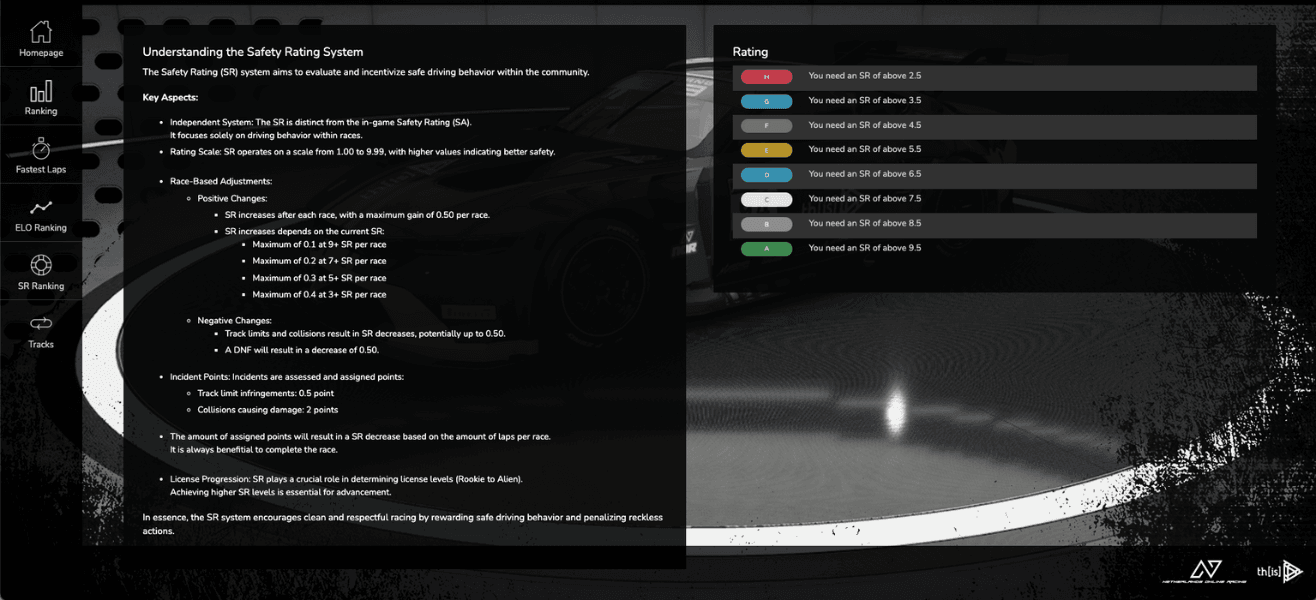Click the blue D rating badge
This screenshot has width=1316, height=600.
click(766, 175)
